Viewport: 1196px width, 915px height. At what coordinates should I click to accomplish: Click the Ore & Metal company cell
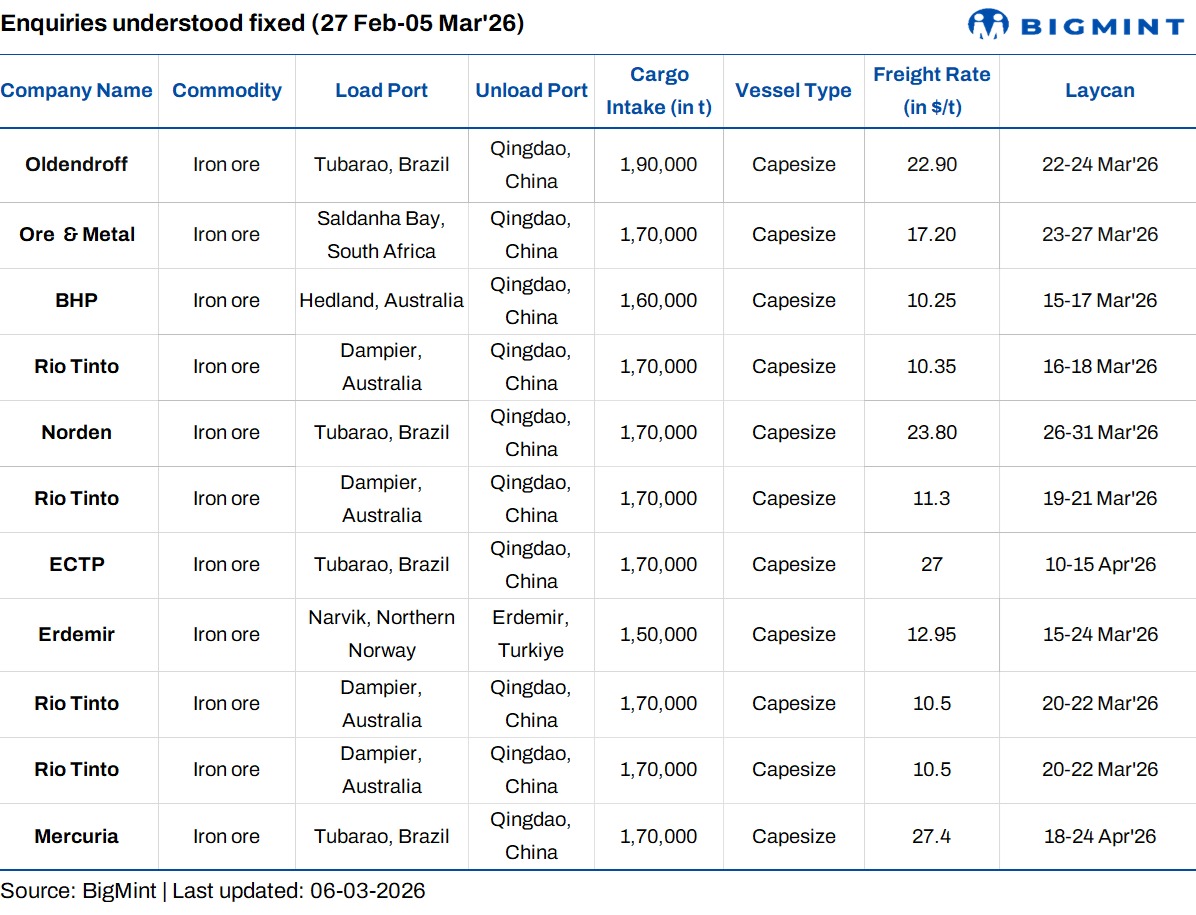coord(77,235)
